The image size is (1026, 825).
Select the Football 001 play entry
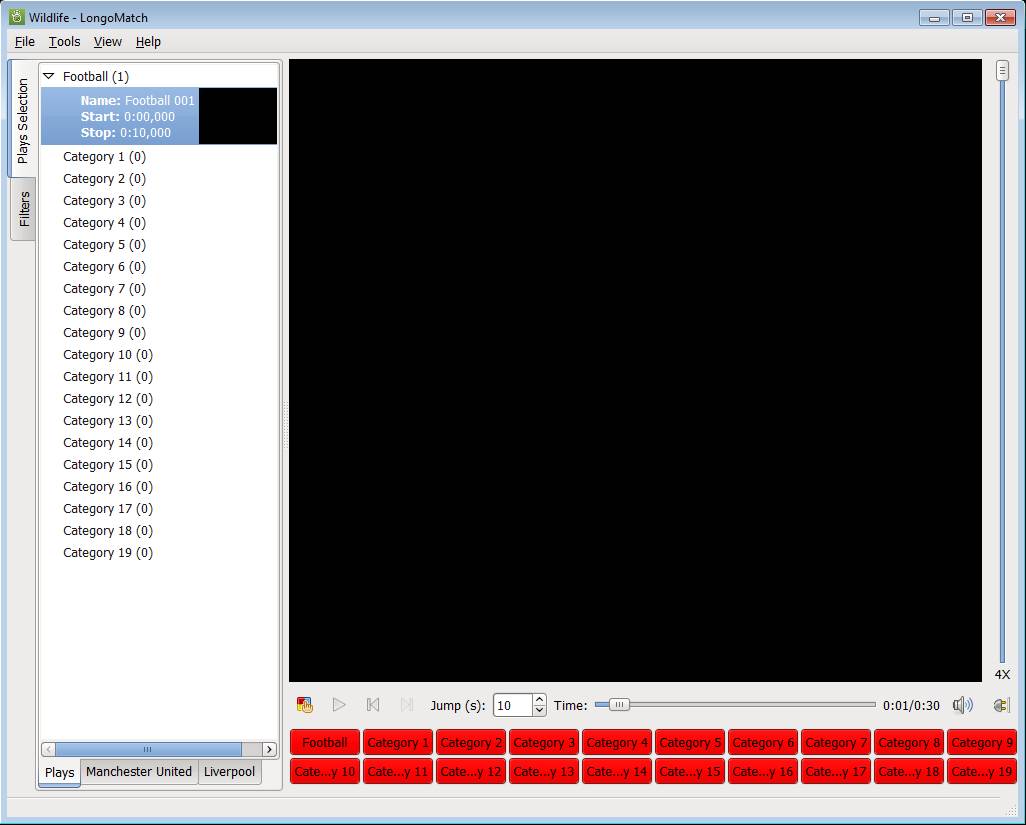point(159,116)
